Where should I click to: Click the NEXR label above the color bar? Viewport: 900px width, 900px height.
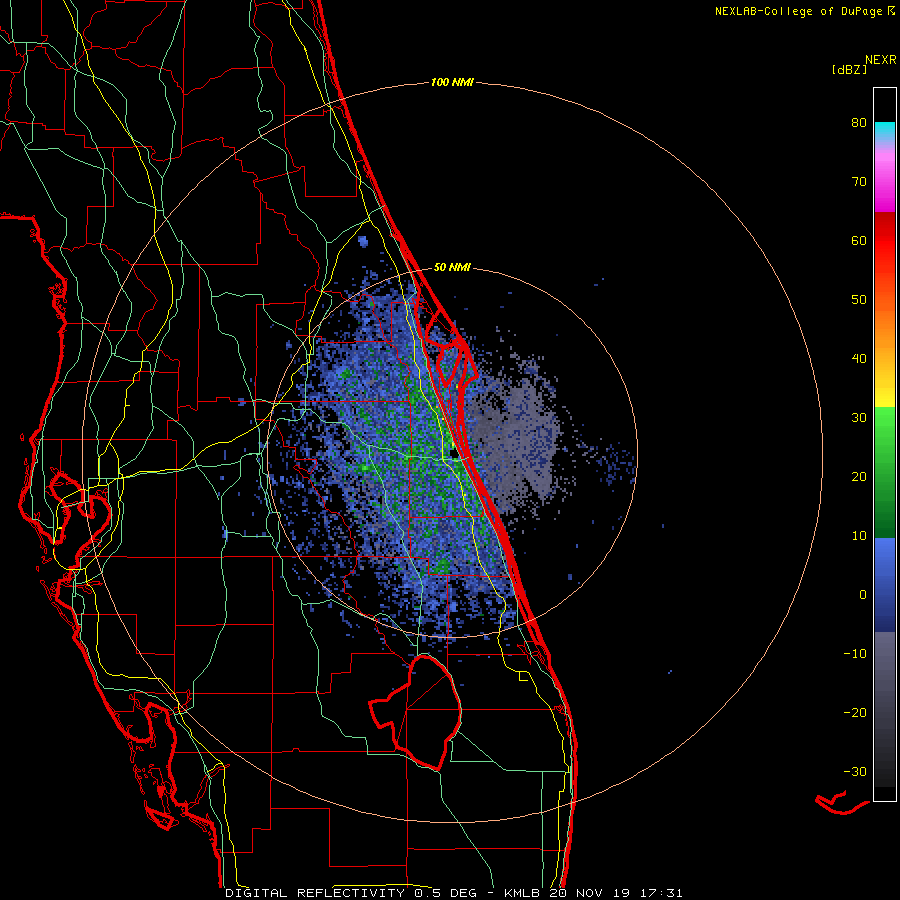[880, 60]
